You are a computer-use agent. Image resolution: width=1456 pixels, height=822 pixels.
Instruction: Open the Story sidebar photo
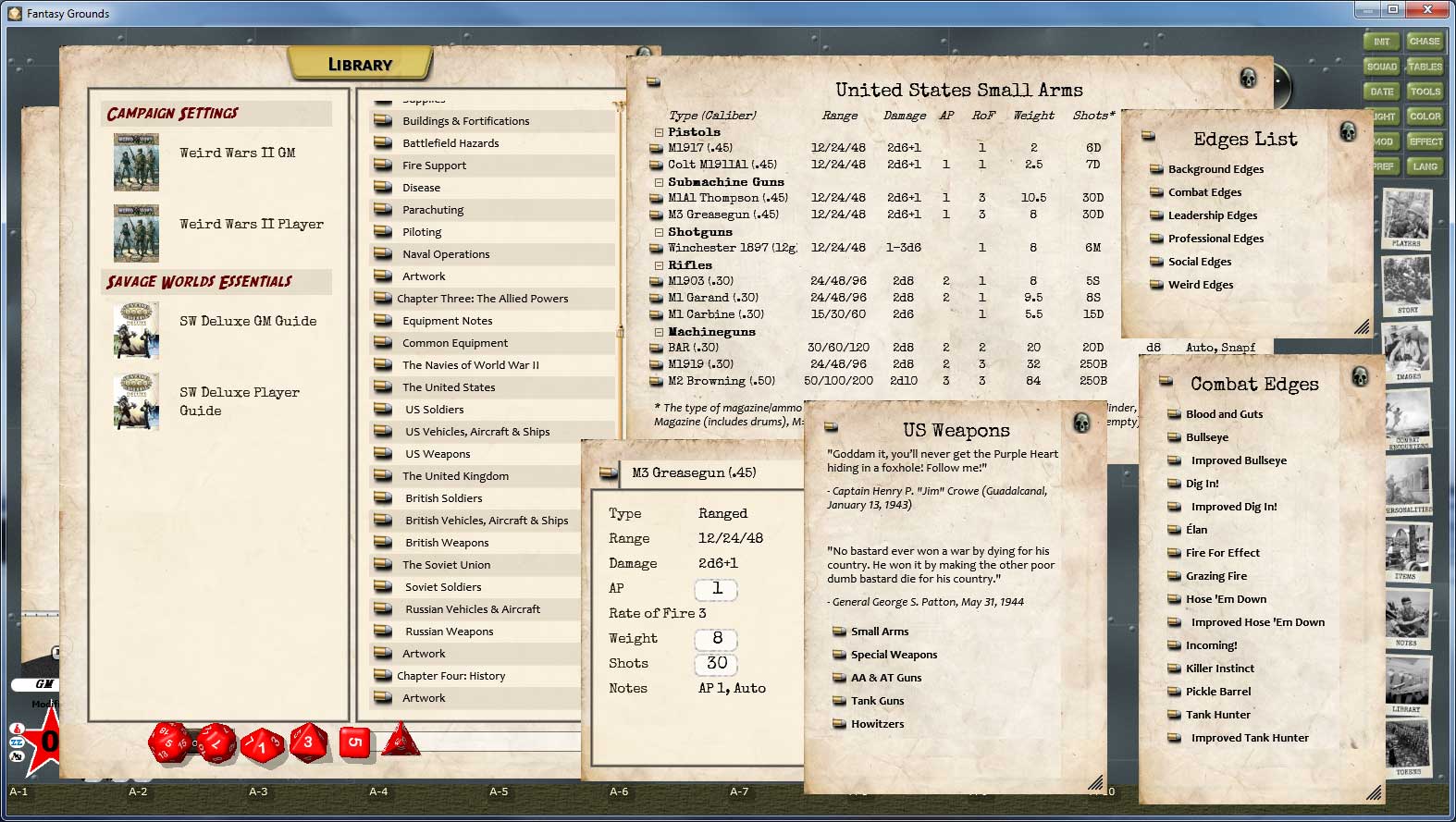1407,285
